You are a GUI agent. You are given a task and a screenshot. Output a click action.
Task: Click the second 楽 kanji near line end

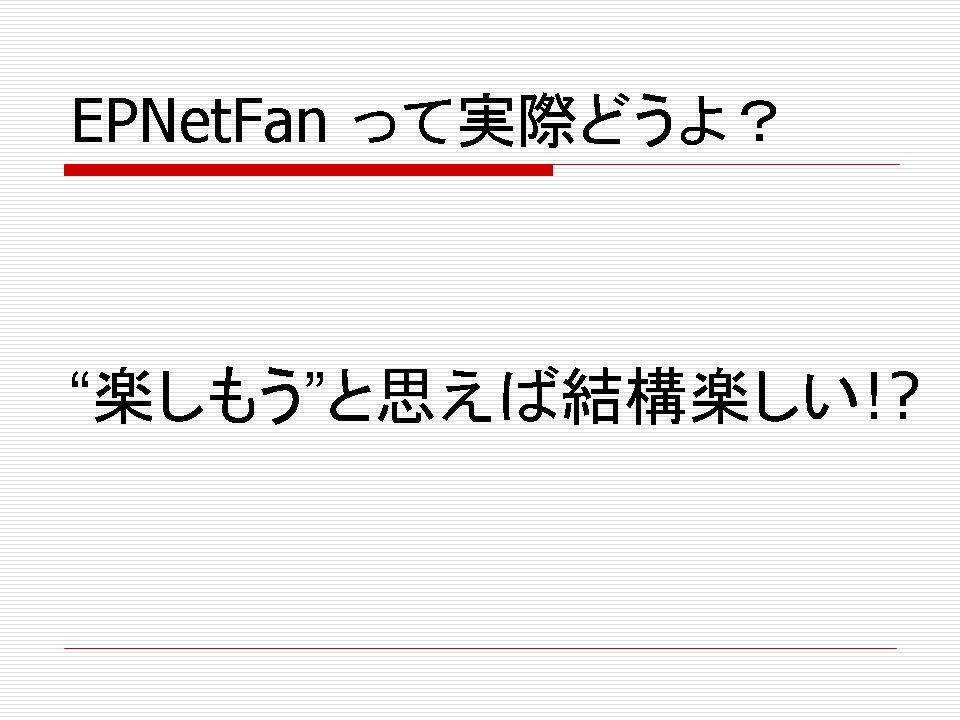point(721,395)
